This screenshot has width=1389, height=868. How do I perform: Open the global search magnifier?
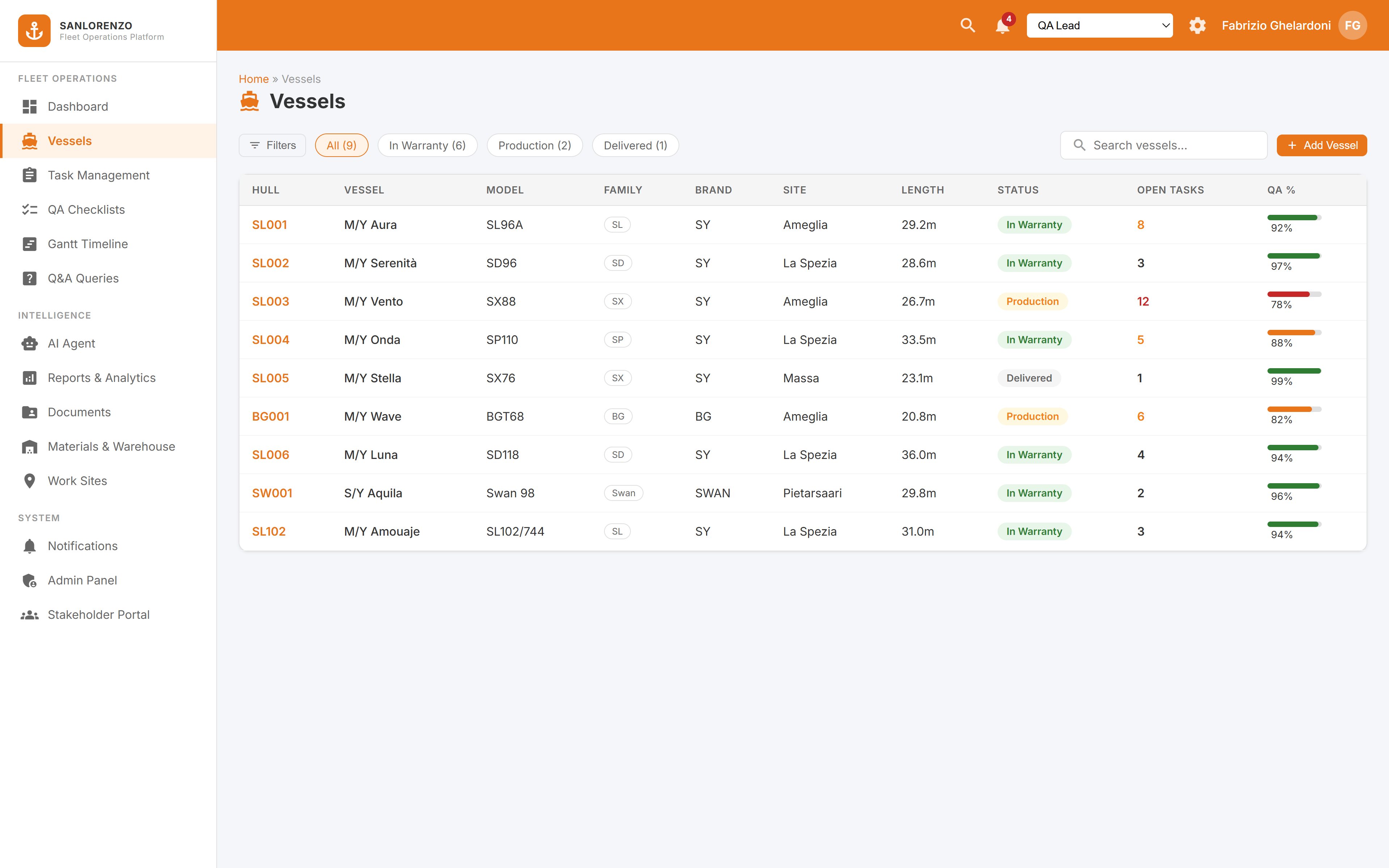968,25
